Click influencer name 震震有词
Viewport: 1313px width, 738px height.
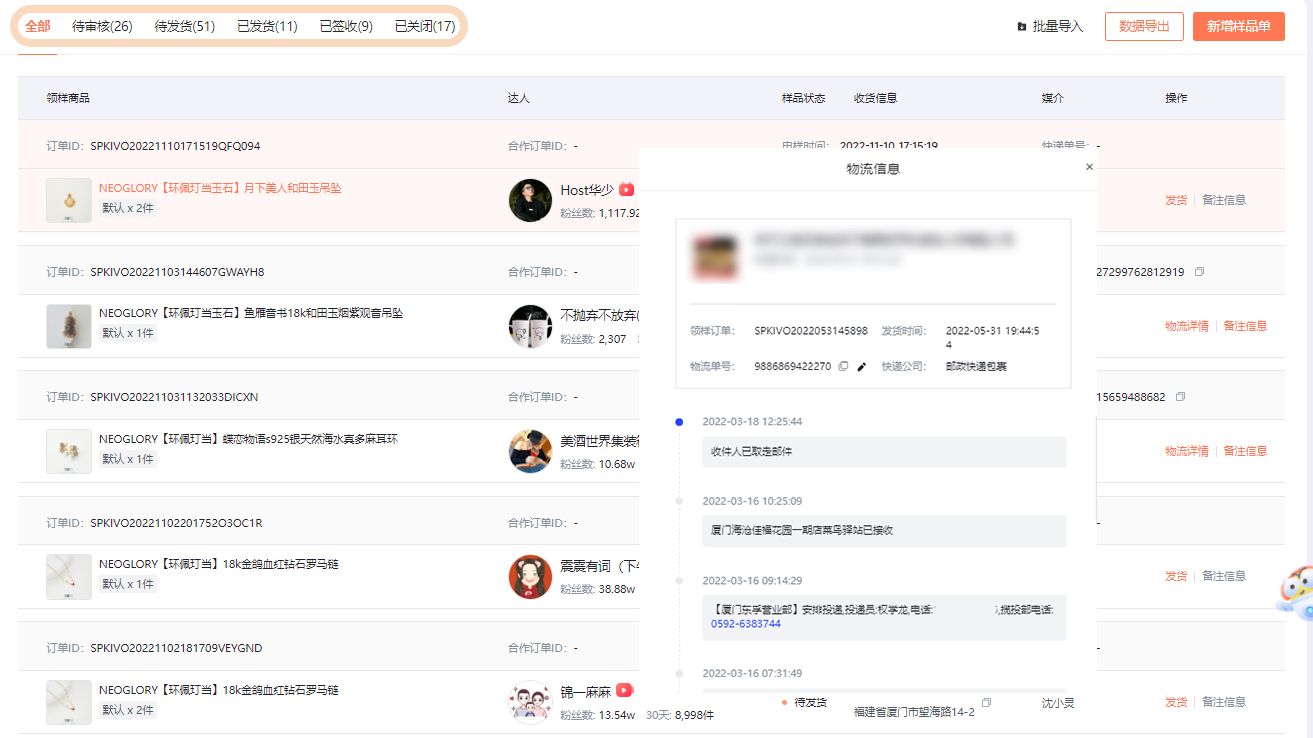[600, 566]
